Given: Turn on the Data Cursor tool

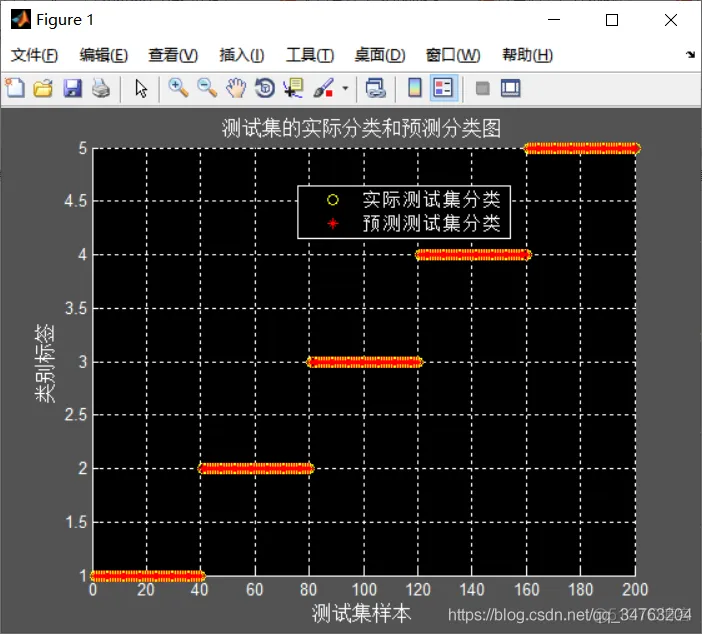Looking at the screenshot, I should click(x=294, y=88).
